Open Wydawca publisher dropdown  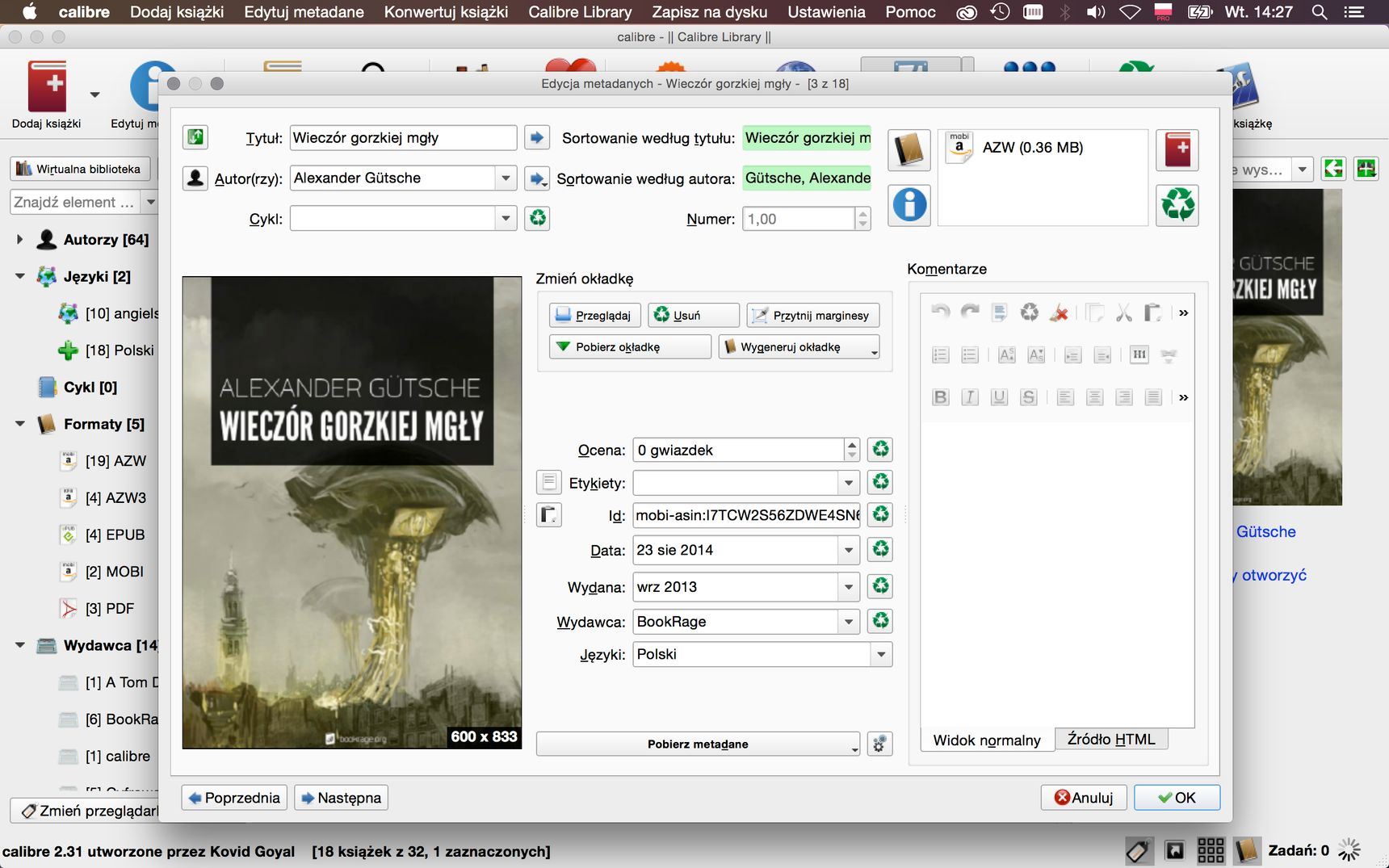849,621
